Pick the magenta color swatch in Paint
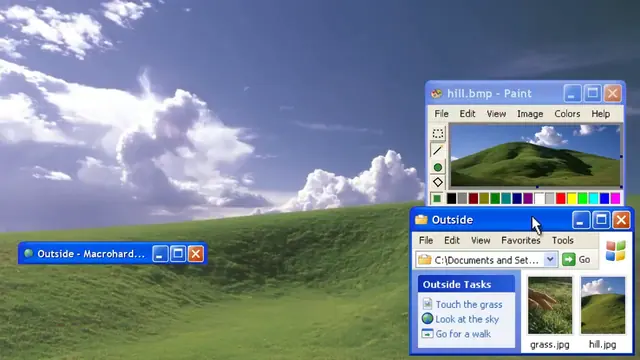 pyautogui.click(x=616, y=198)
